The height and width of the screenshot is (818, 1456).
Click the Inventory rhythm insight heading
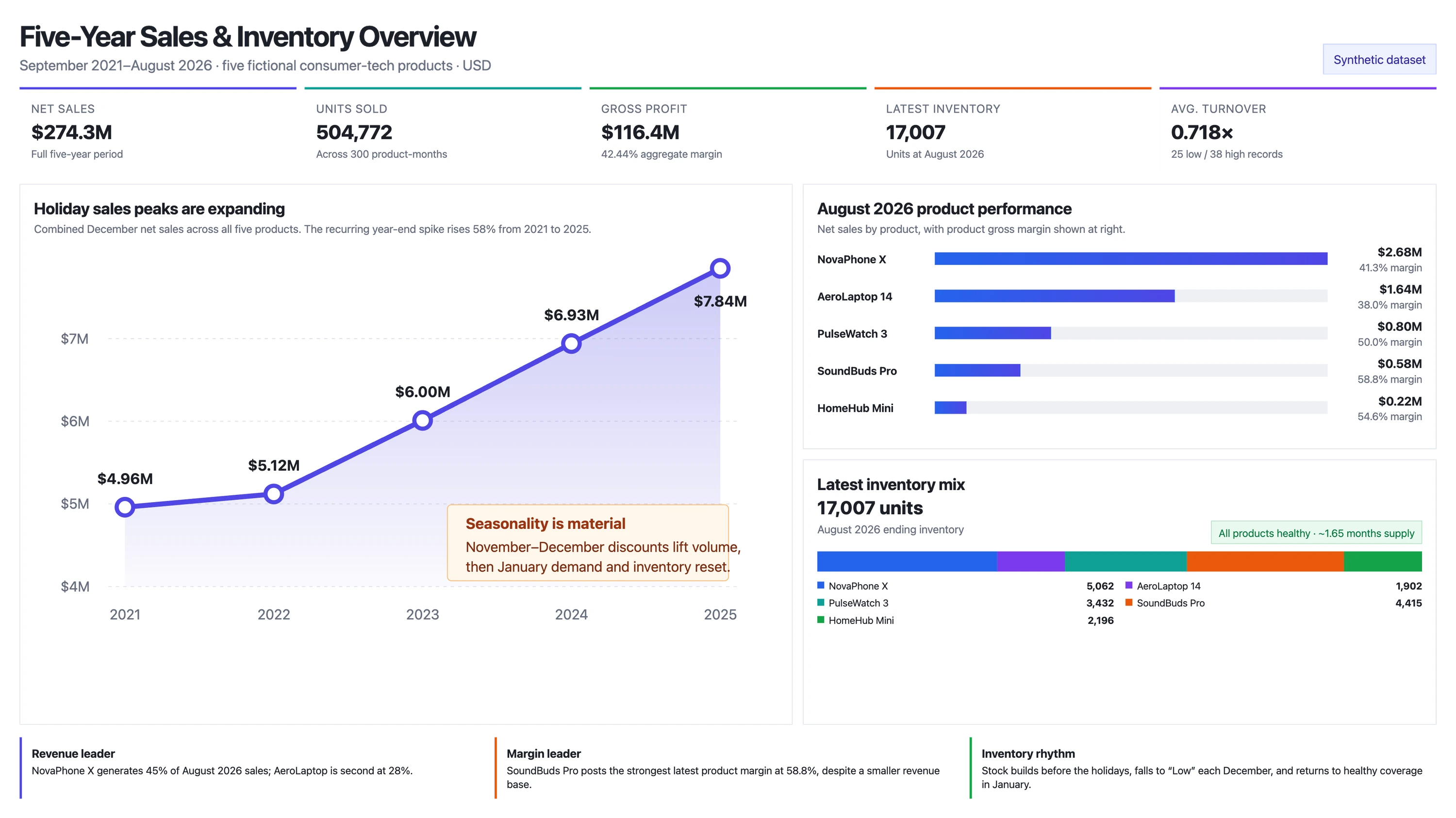1028,753
